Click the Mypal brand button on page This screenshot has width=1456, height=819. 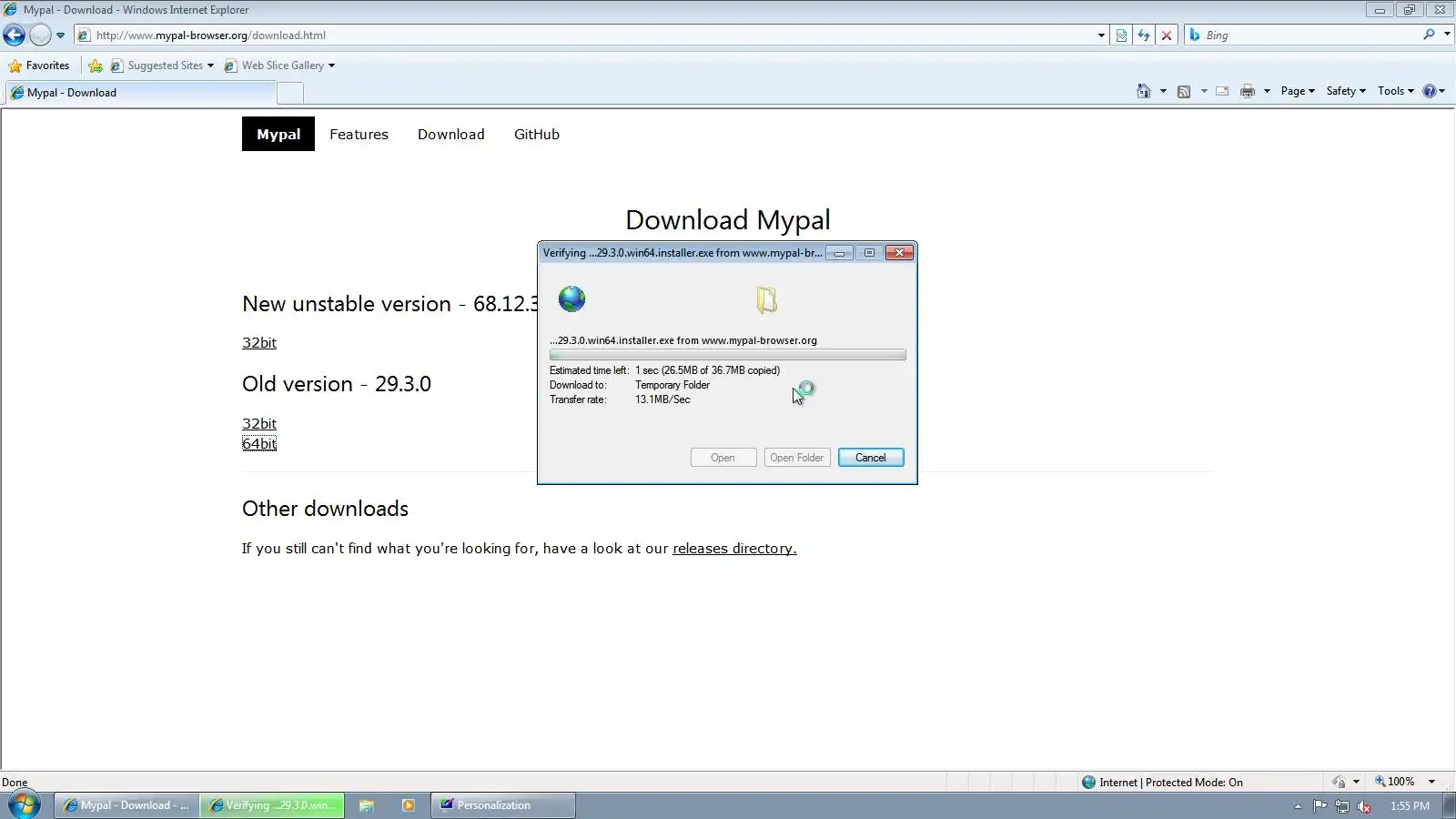(278, 134)
